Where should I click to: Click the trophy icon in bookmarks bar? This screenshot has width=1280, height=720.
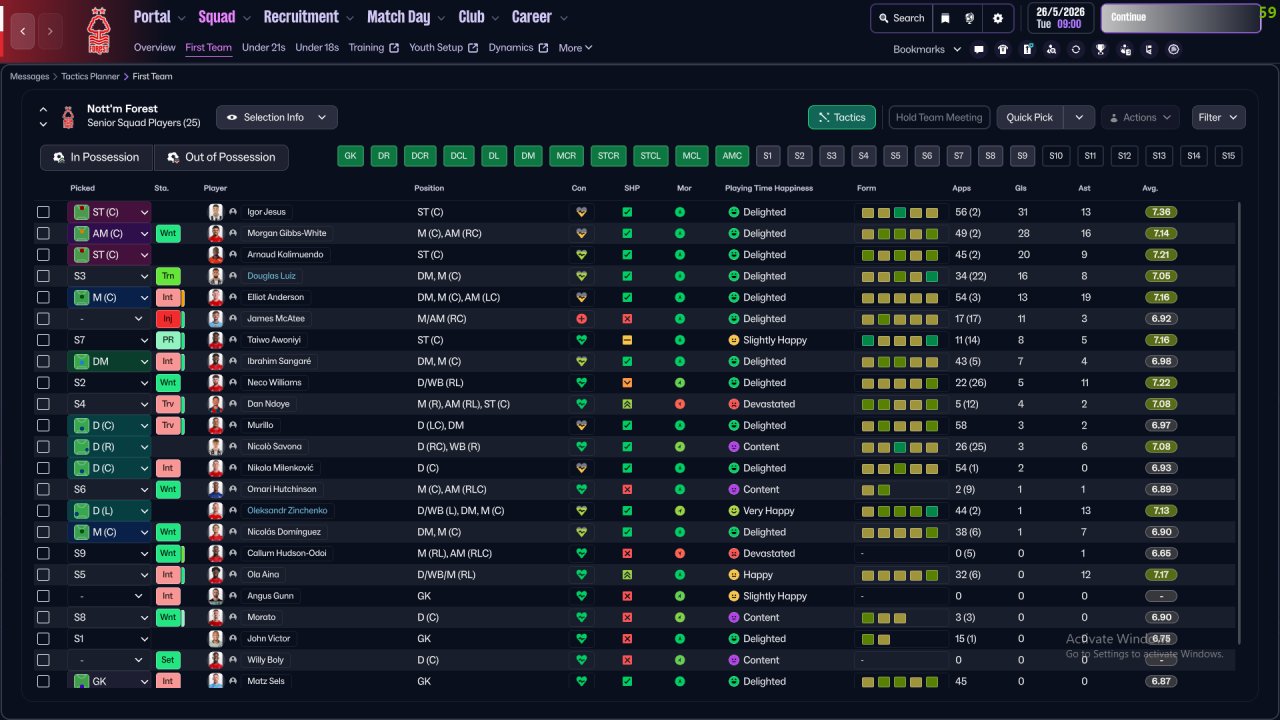[x=1100, y=49]
